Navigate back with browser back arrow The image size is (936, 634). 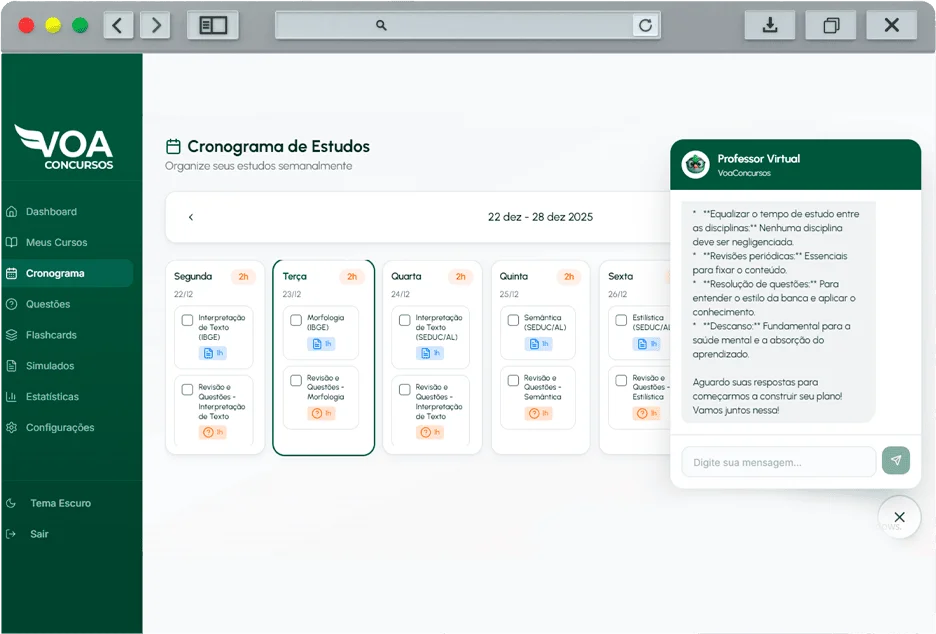(118, 26)
